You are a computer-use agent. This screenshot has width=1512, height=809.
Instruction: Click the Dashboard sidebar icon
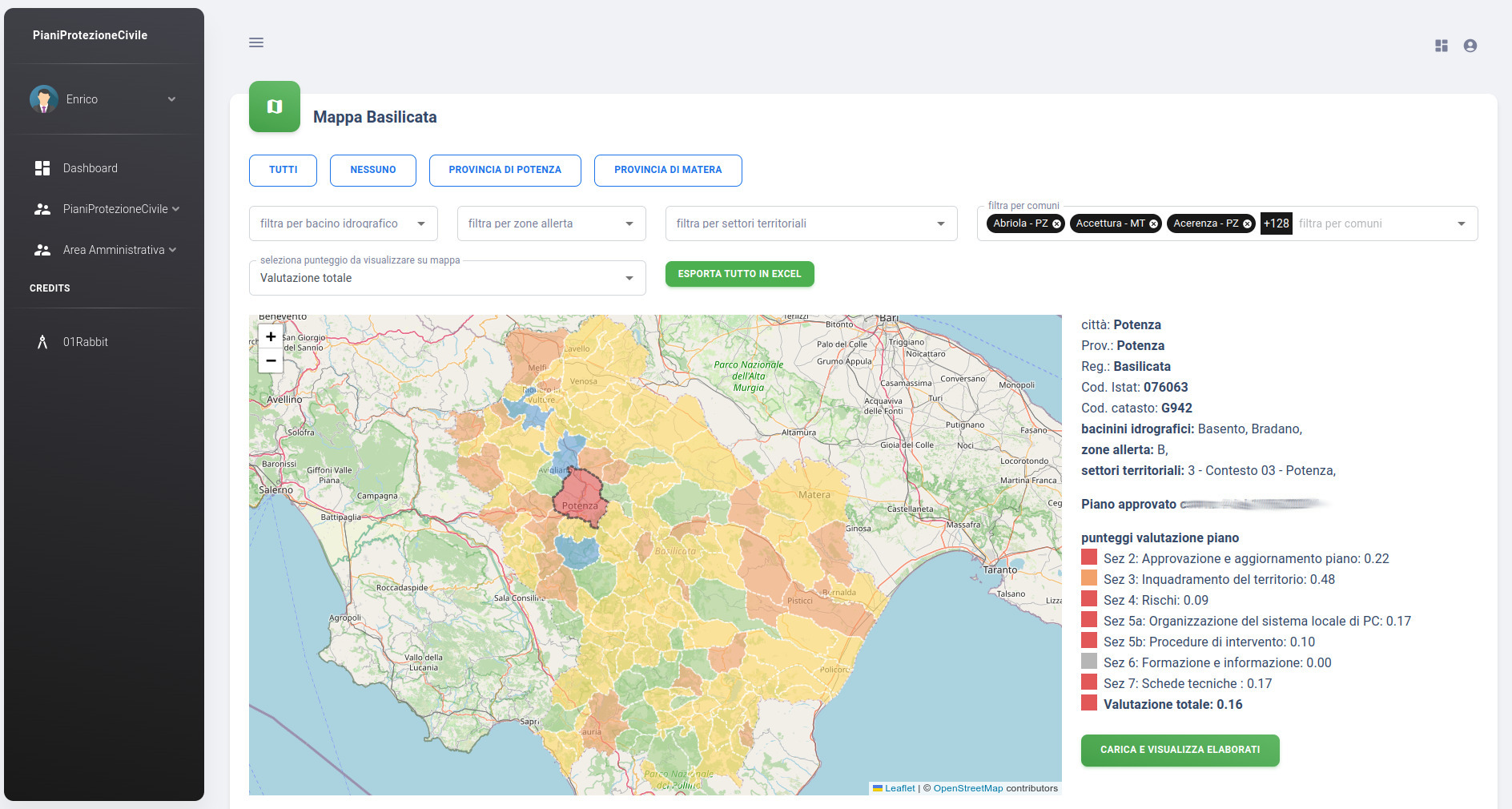tap(42, 168)
